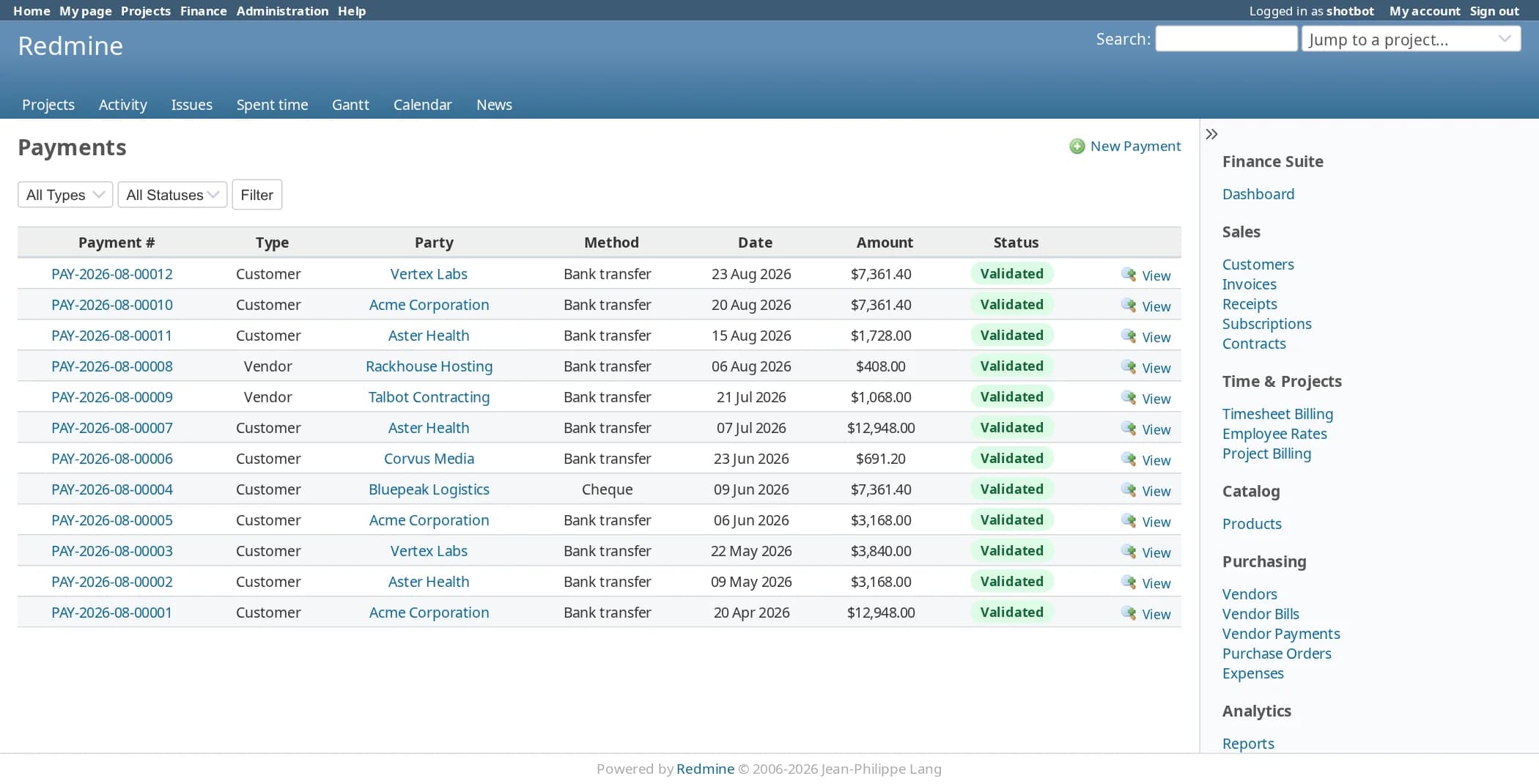This screenshot has height=784, width=1539.
Task: Click view icon for PAY-2026-08-00010 row
Action: click(1129, 306)
